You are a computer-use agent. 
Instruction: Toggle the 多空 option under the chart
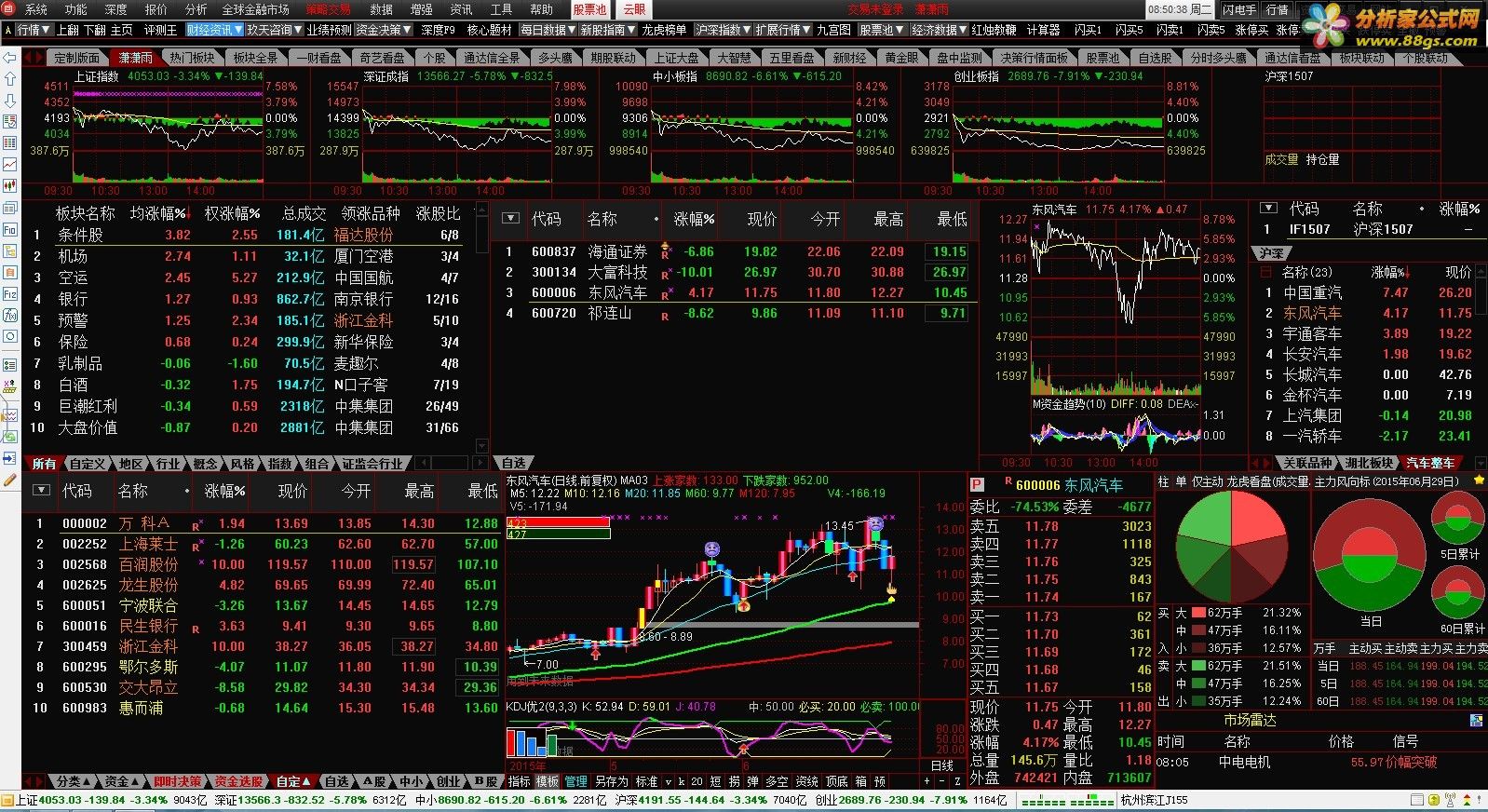pos(778,781)
